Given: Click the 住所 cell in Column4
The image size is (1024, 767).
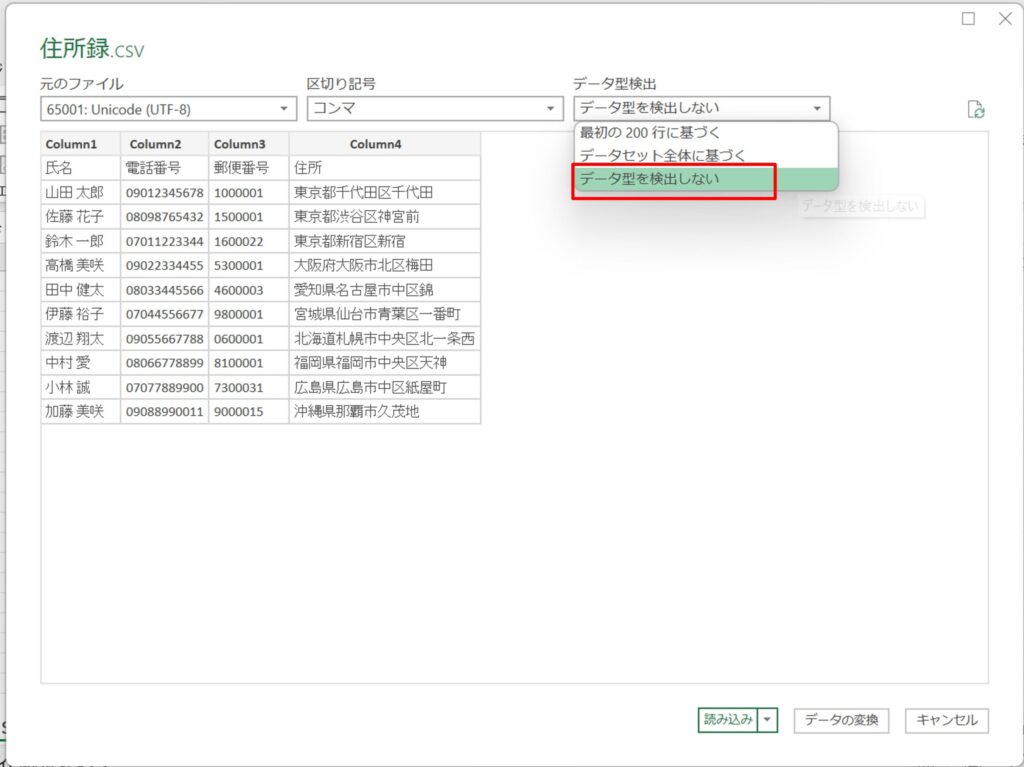Looking at the screenshot, I should 385,168.
